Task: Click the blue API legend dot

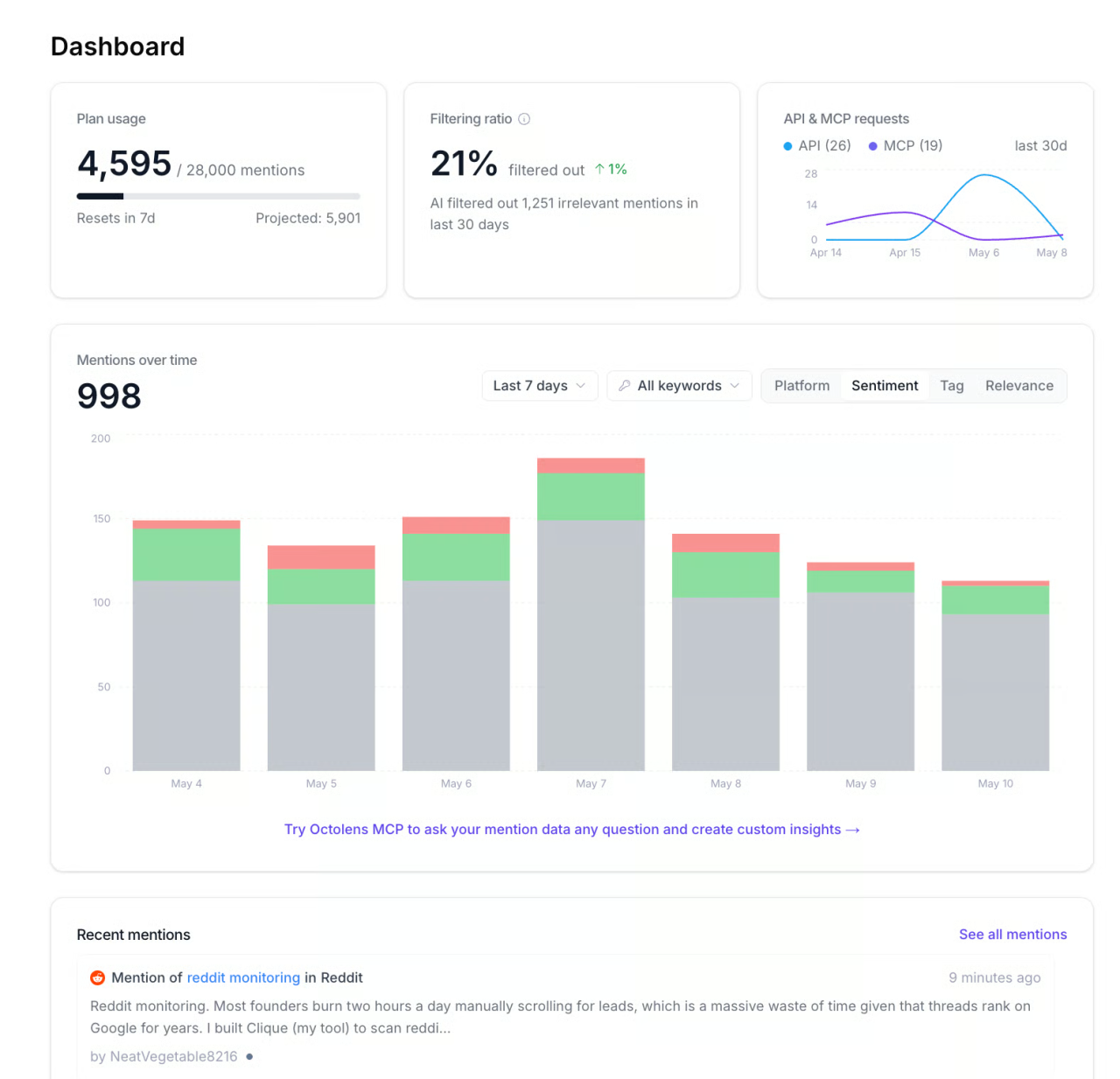Action: [787, 146]
